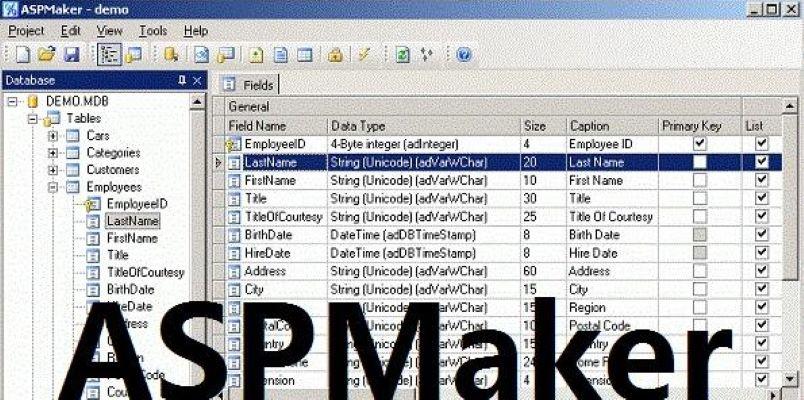Open the Tools menu
804x400 pixels.
point(153,31)
